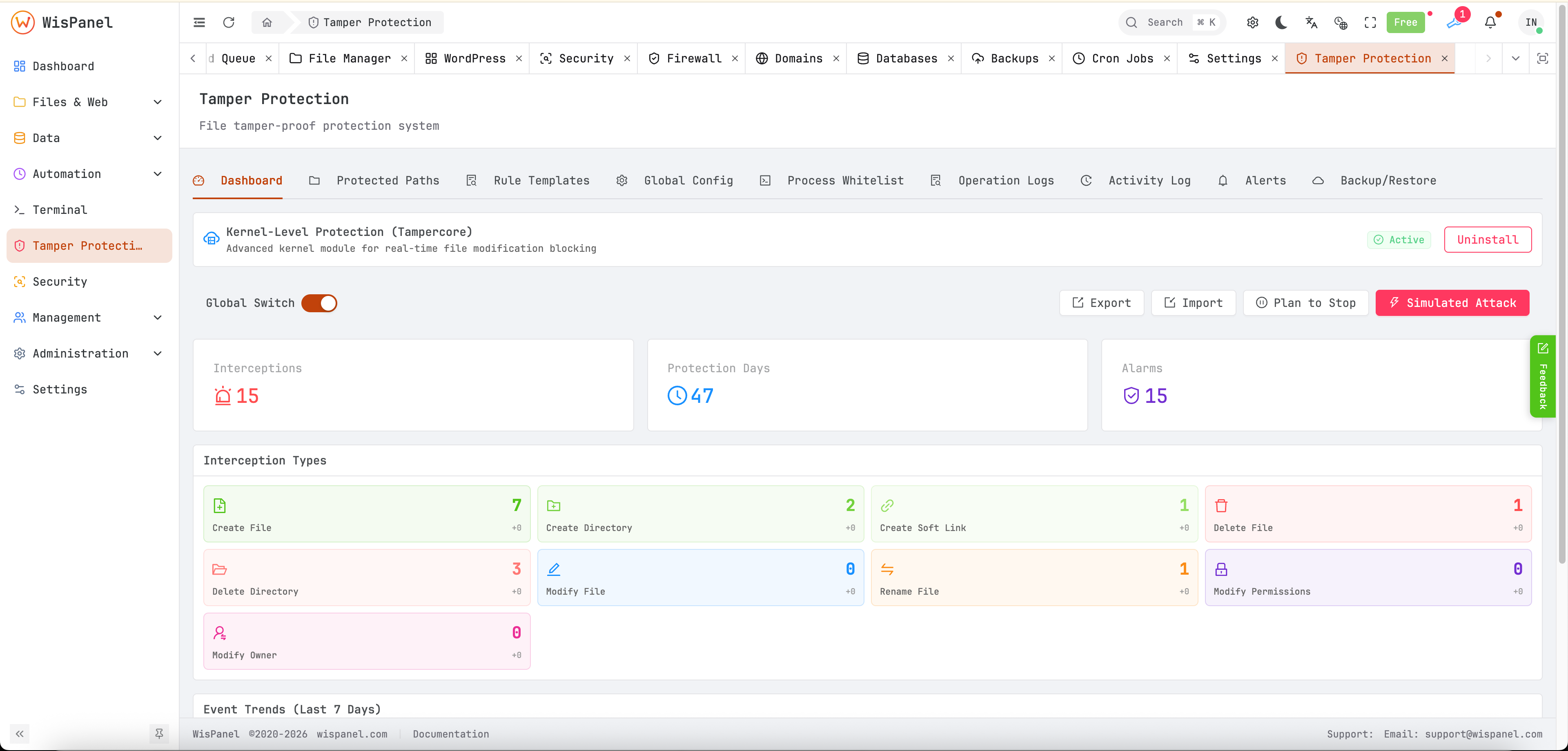This screenshot has width=1568, height=751.
Task: Open the Feedback side widget
Action: pos(1542,376)
